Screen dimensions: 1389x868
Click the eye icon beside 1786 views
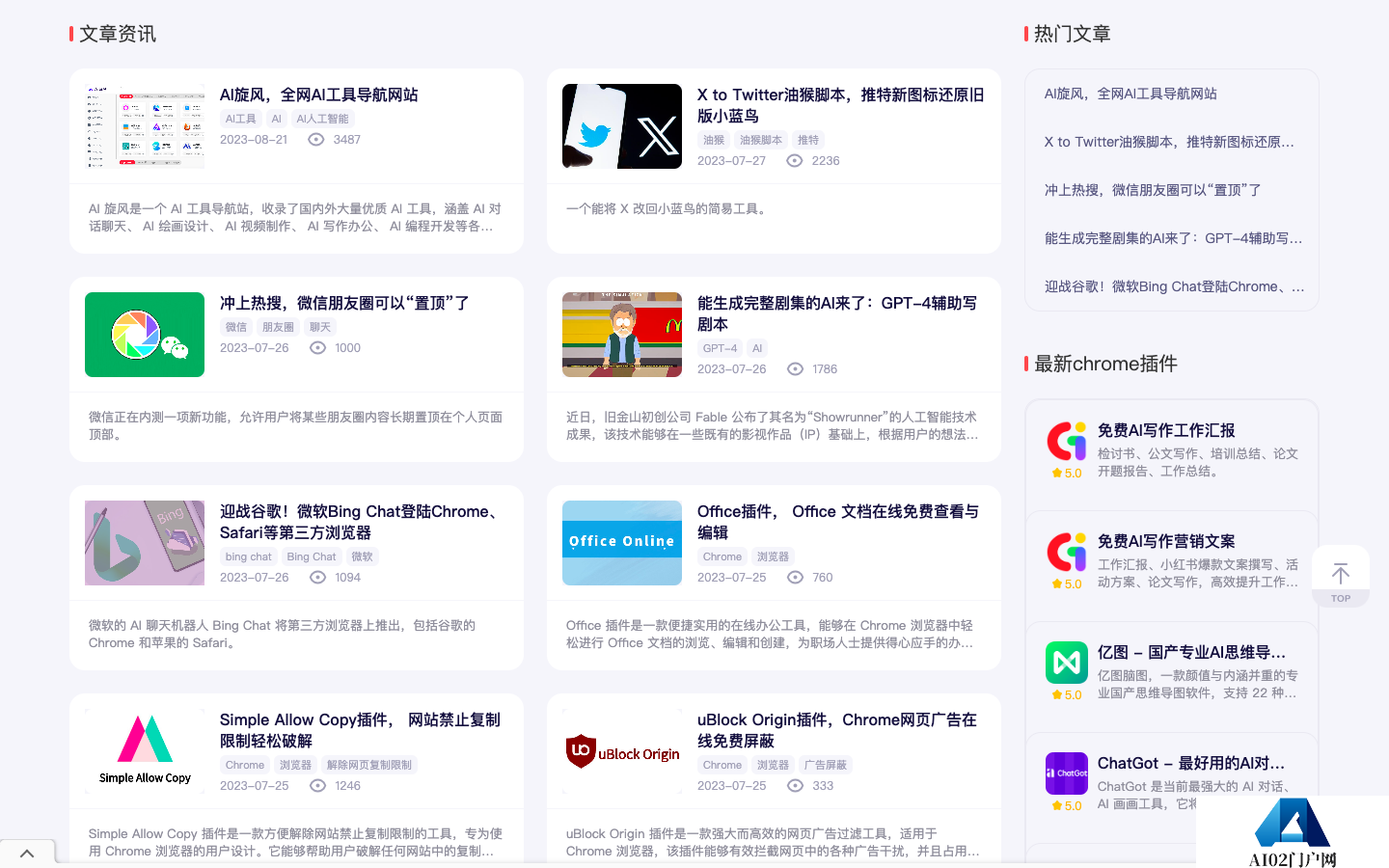click(x=795, y=369)
